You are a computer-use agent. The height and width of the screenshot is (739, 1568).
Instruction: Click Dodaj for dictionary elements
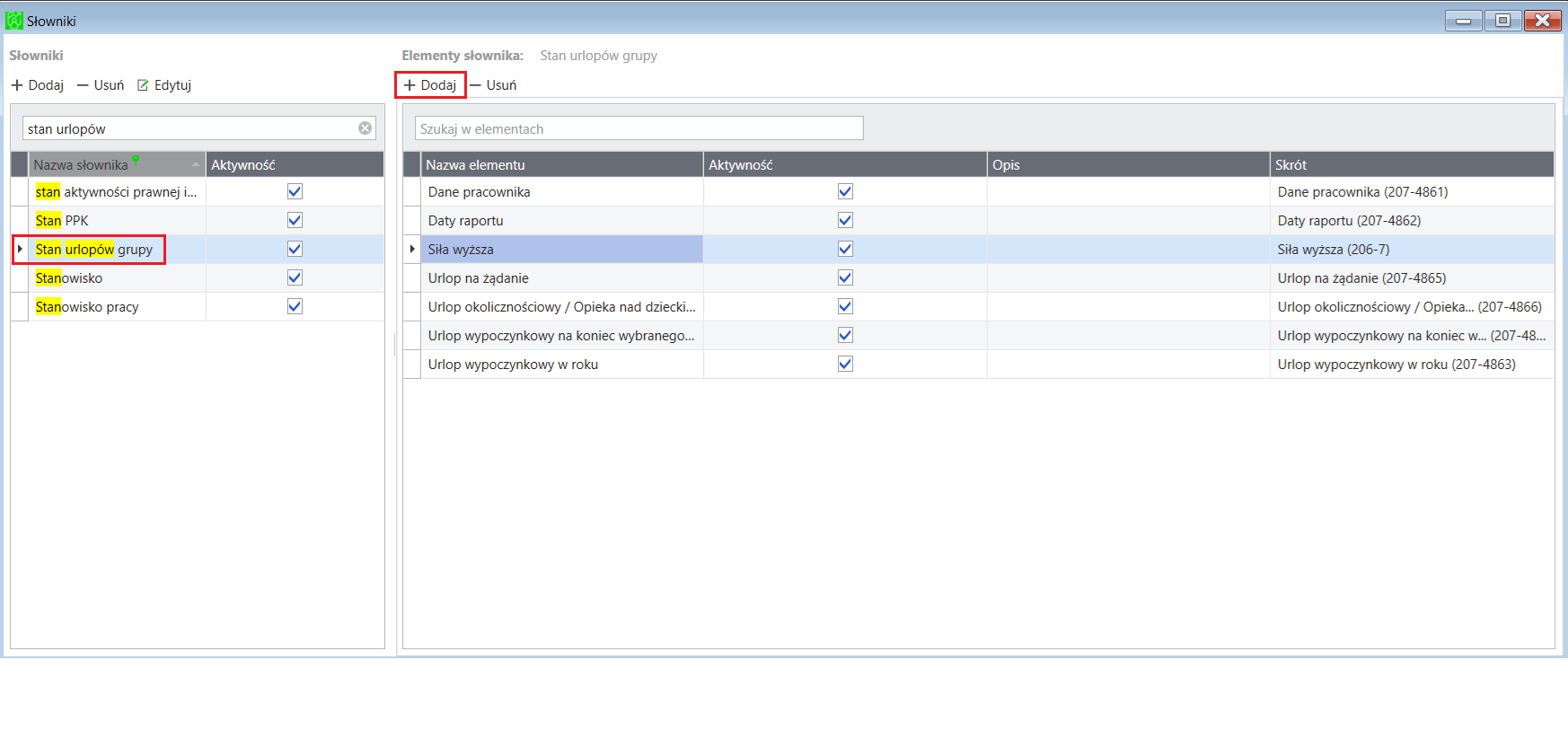[430, 85]
